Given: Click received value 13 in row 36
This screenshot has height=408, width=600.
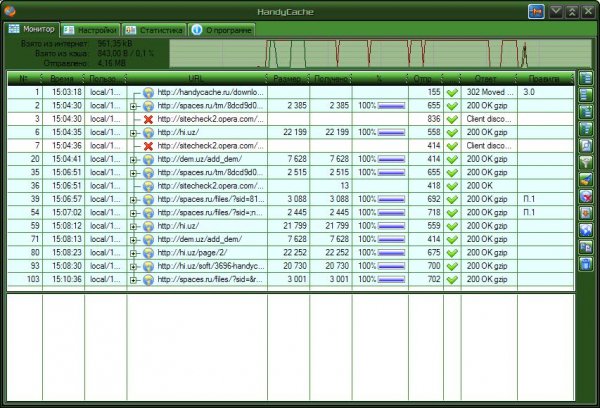Looking at the screenshot, I should (345, 186).
